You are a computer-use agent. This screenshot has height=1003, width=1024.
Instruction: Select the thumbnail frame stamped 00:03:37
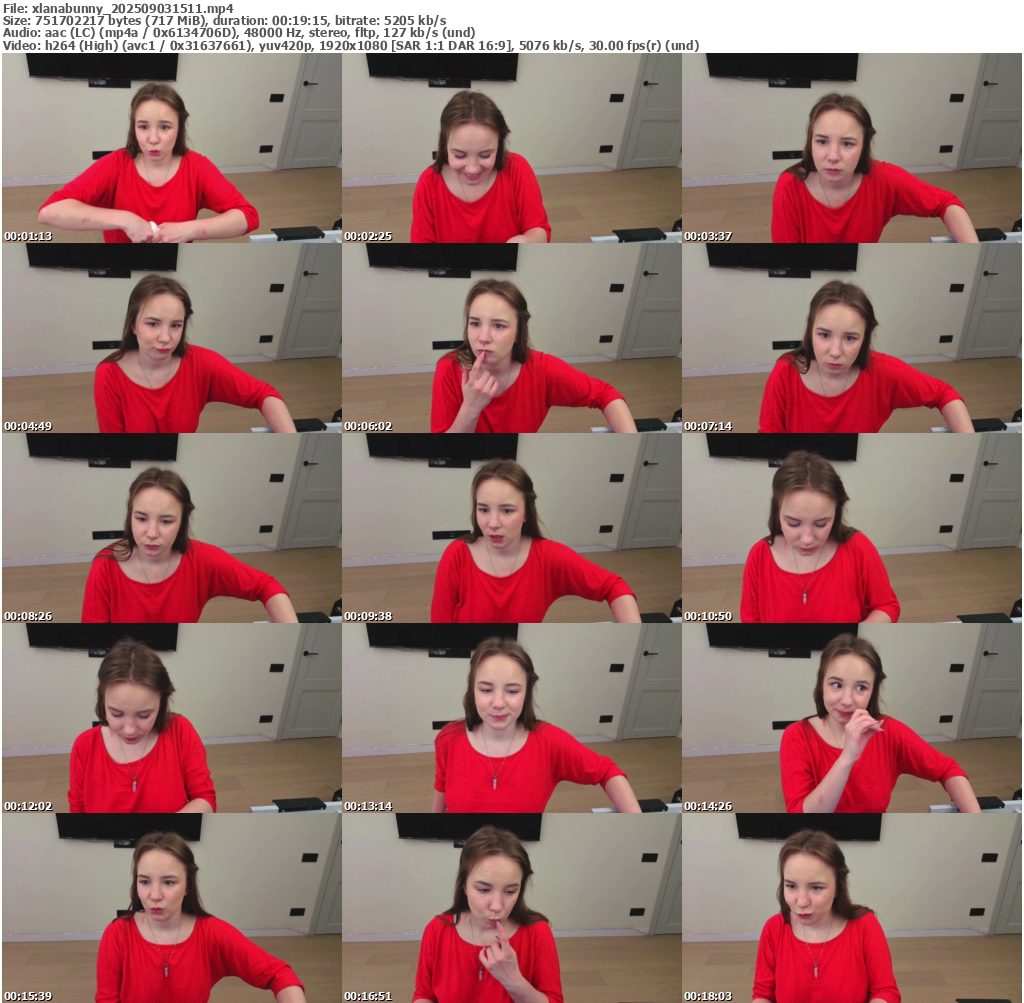point(852,148)
